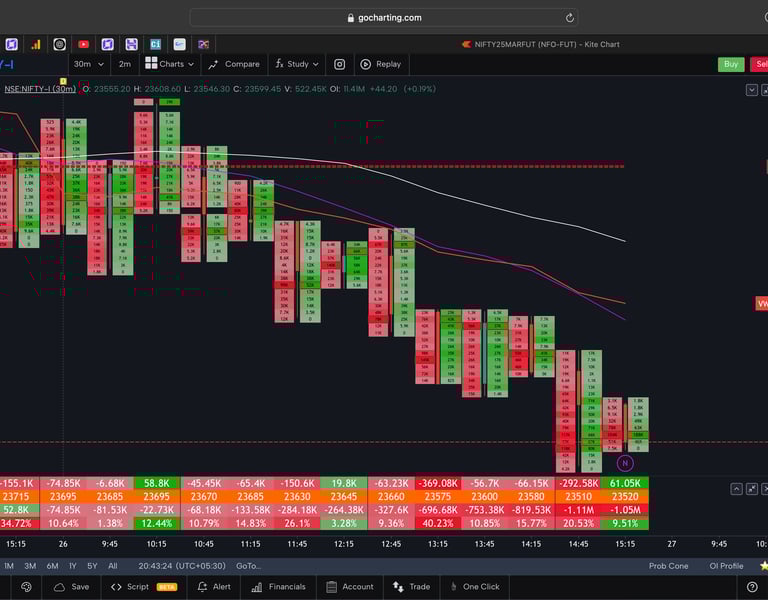The width and height of the screenshot is (768, 600).
Task: Click the yellow star icon at bottom right
Action: [764, 566]
